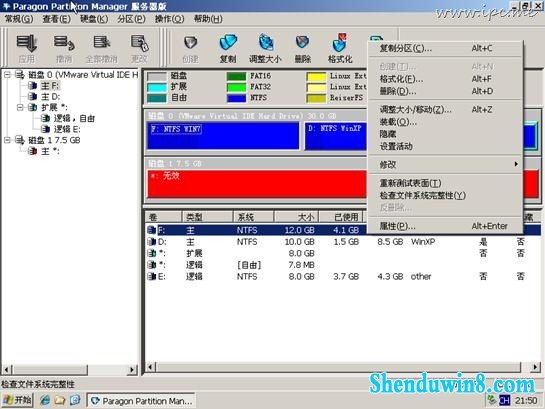The height and width of the screenshot is (409, 545).
Task: Open the 查看(E) menu
Action: [x=56, y=19]
